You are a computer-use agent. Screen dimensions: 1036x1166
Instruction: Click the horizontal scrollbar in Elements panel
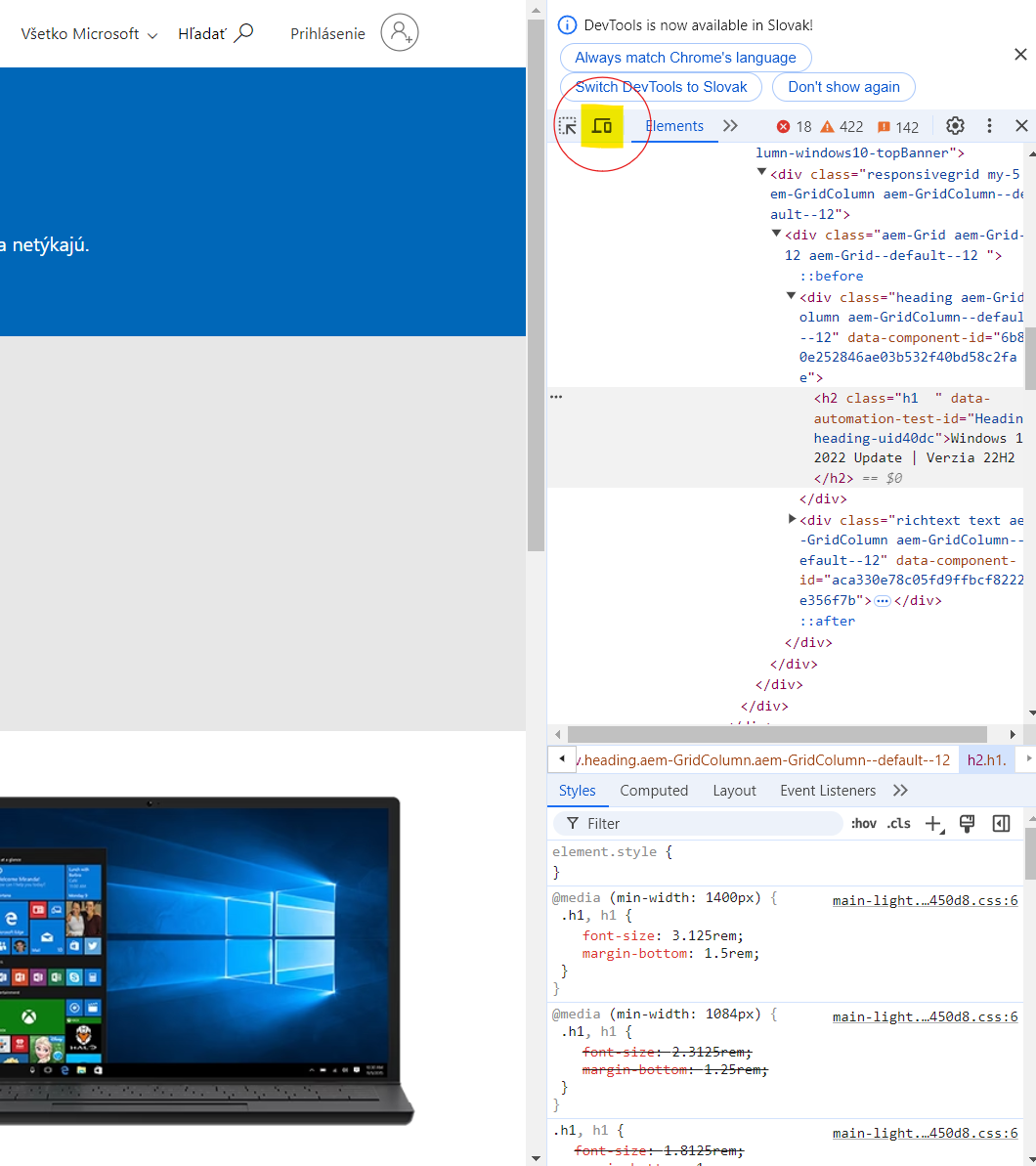776,734
